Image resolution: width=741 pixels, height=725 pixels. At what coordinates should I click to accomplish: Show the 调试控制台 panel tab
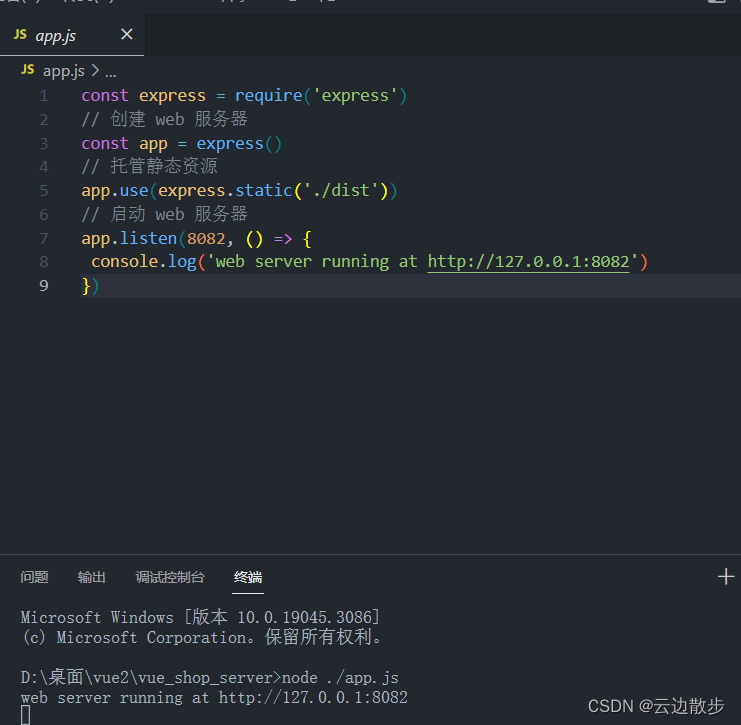pos(170,577)
